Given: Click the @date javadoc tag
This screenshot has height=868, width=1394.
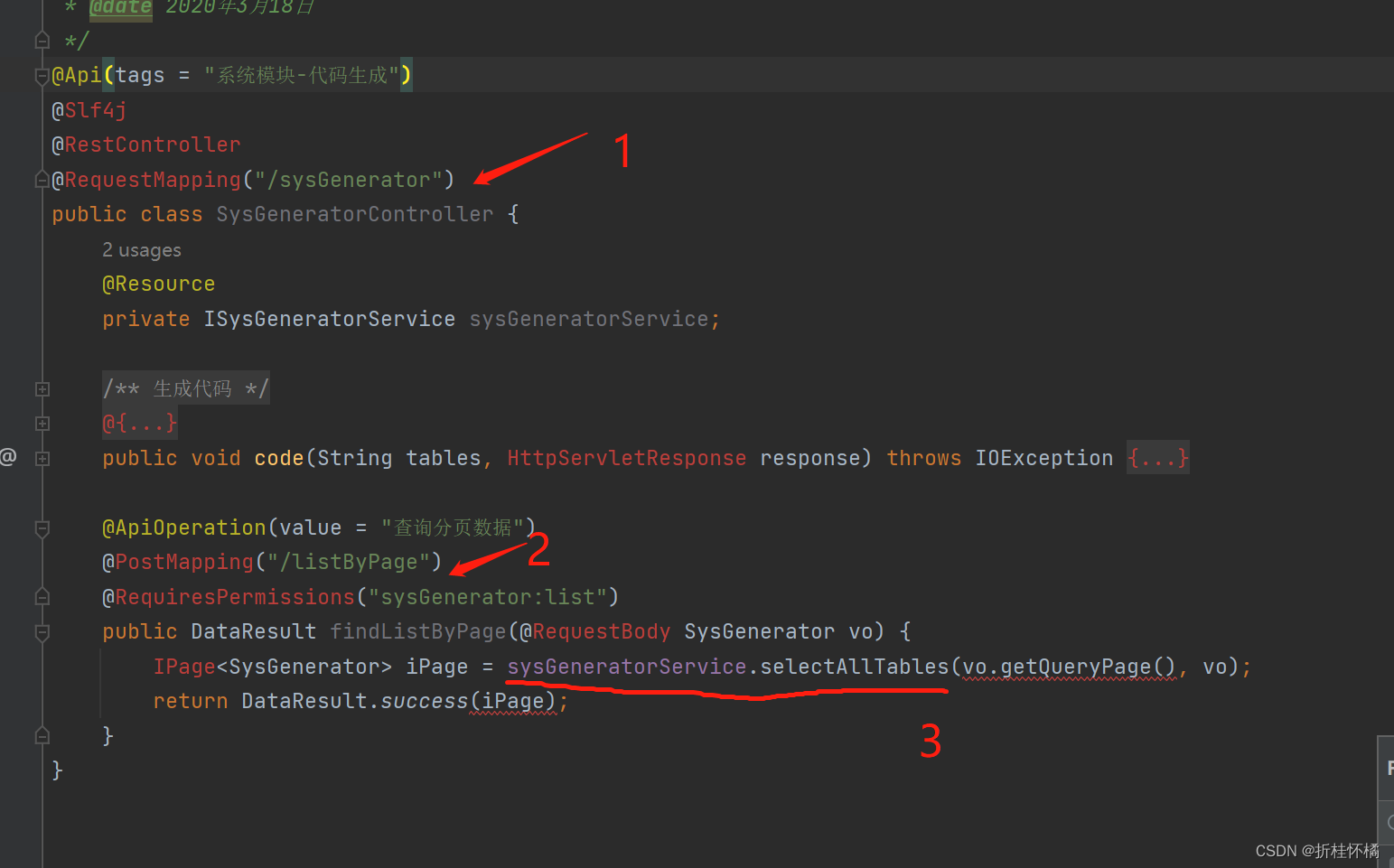Looking at the screenshot, I should coord(120,7).
